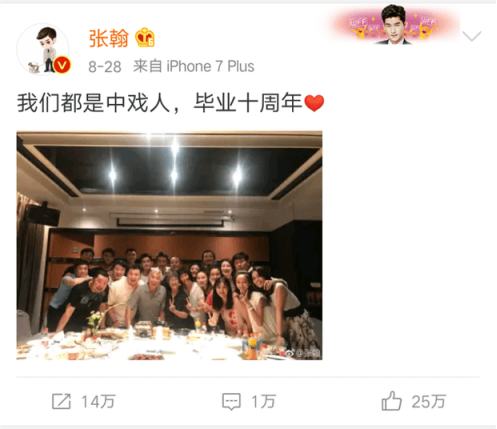This screenshot has width=497, height=429.
Task: Tap the comment bubble icon
Action: tap(231, 402)
